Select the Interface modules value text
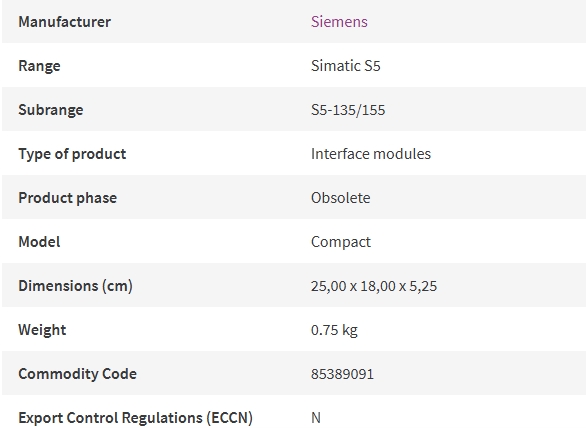Image resolution: width=586 pixels, height=428 pixels. click(371, 154)
